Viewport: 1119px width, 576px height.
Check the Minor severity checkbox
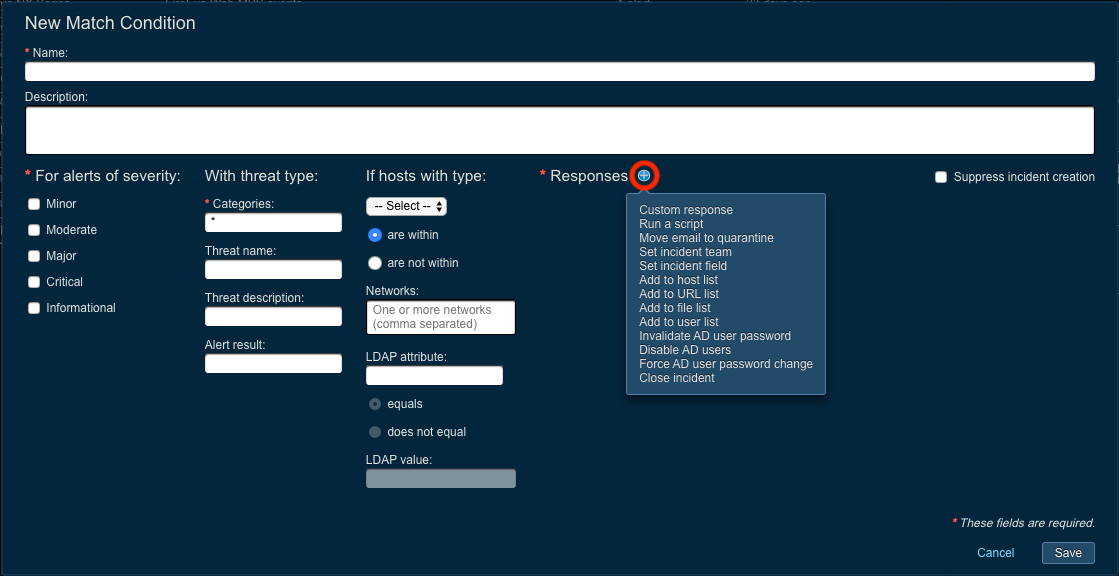[34, 204]
